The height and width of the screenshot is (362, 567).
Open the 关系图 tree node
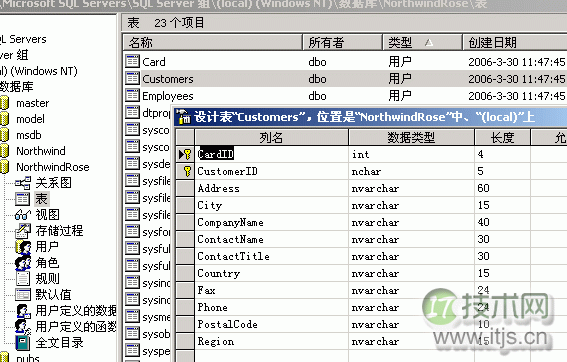click(54, 183)
